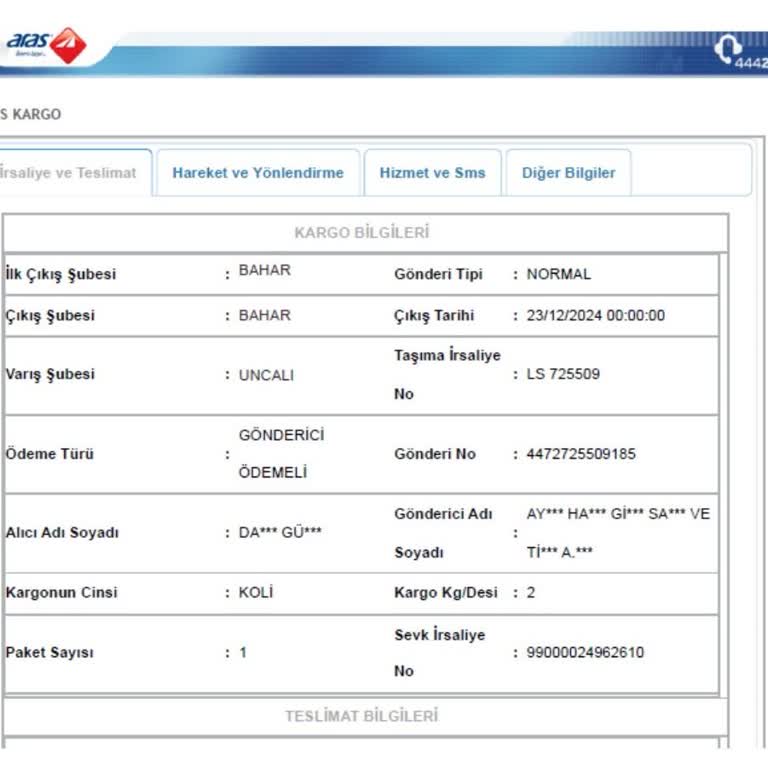Screen dimensions: 768x768
Task: Click BAHAR value next to İlk Çıkış Şubesi
Action: coord(264,270)
